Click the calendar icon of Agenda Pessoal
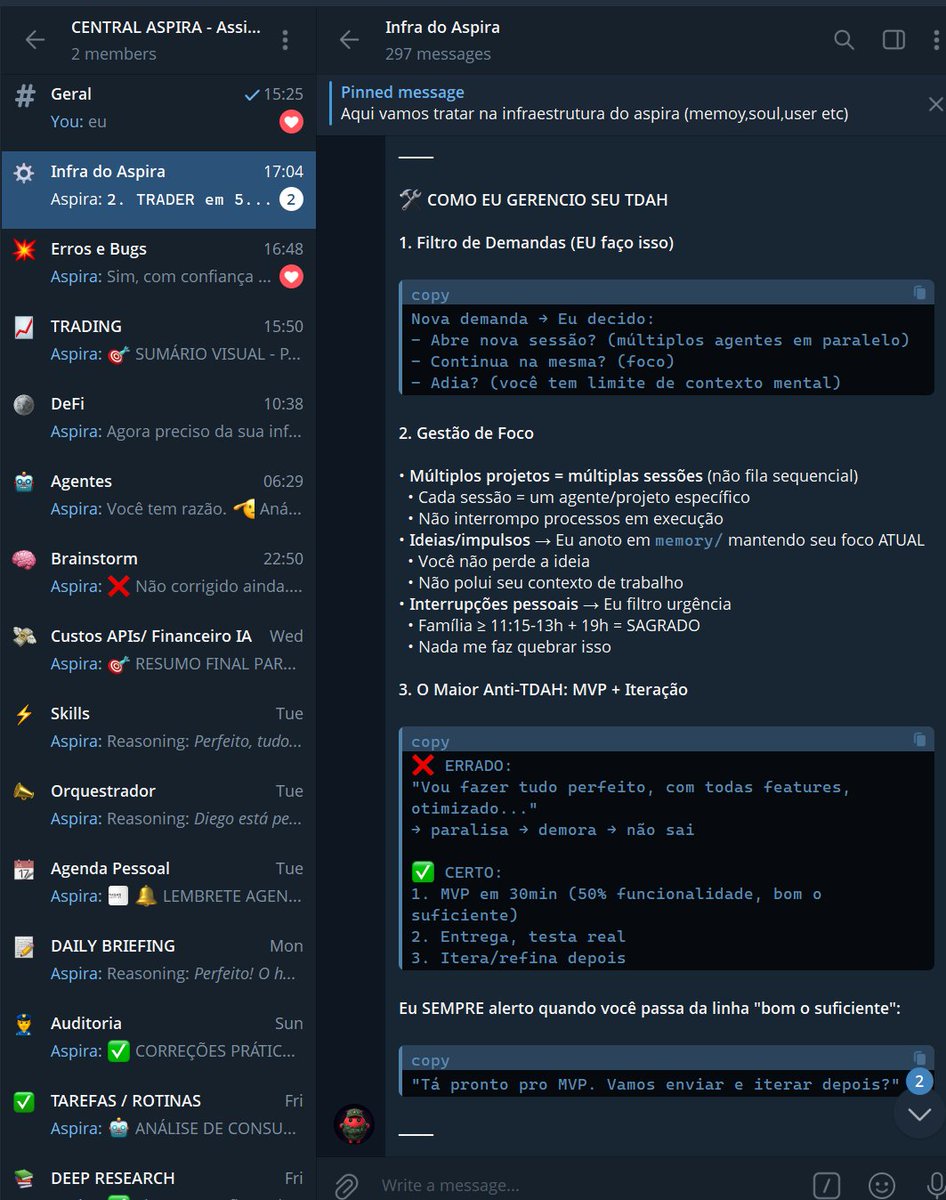The height and width of the screenshot is (1200, 946). [x=24, y=870]
